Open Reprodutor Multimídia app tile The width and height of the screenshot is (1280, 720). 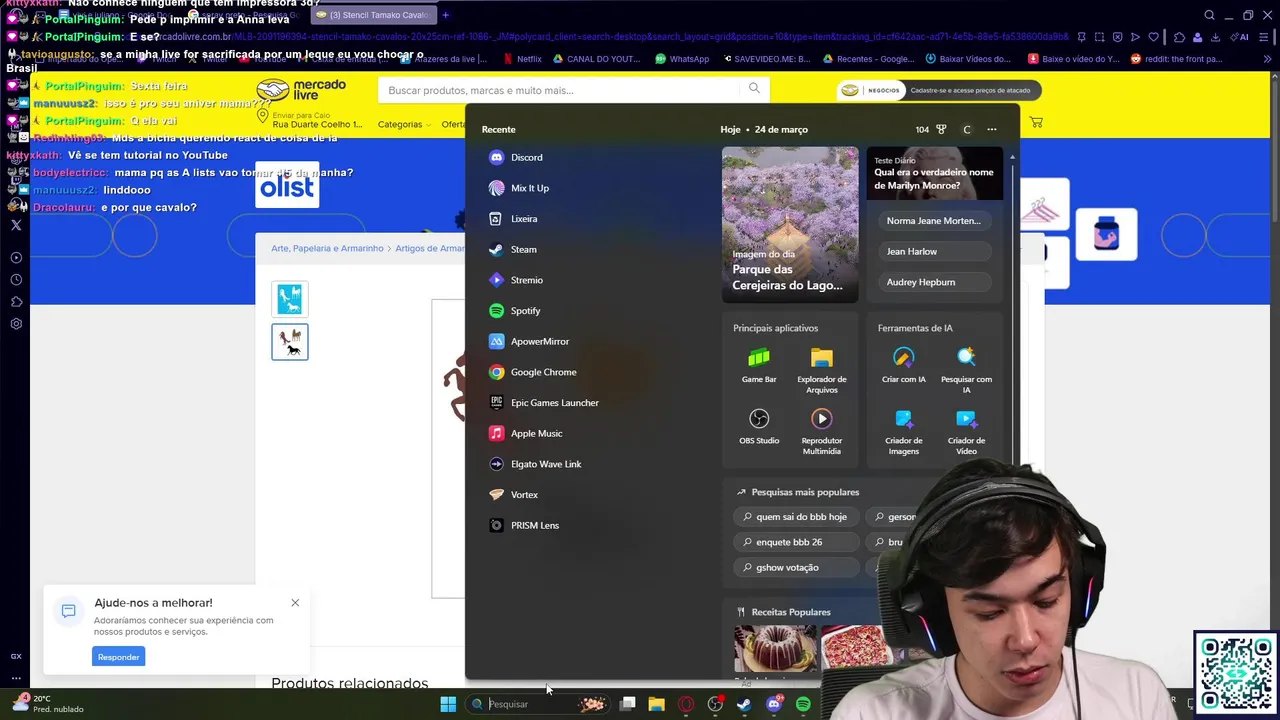(x=821, y=431)
